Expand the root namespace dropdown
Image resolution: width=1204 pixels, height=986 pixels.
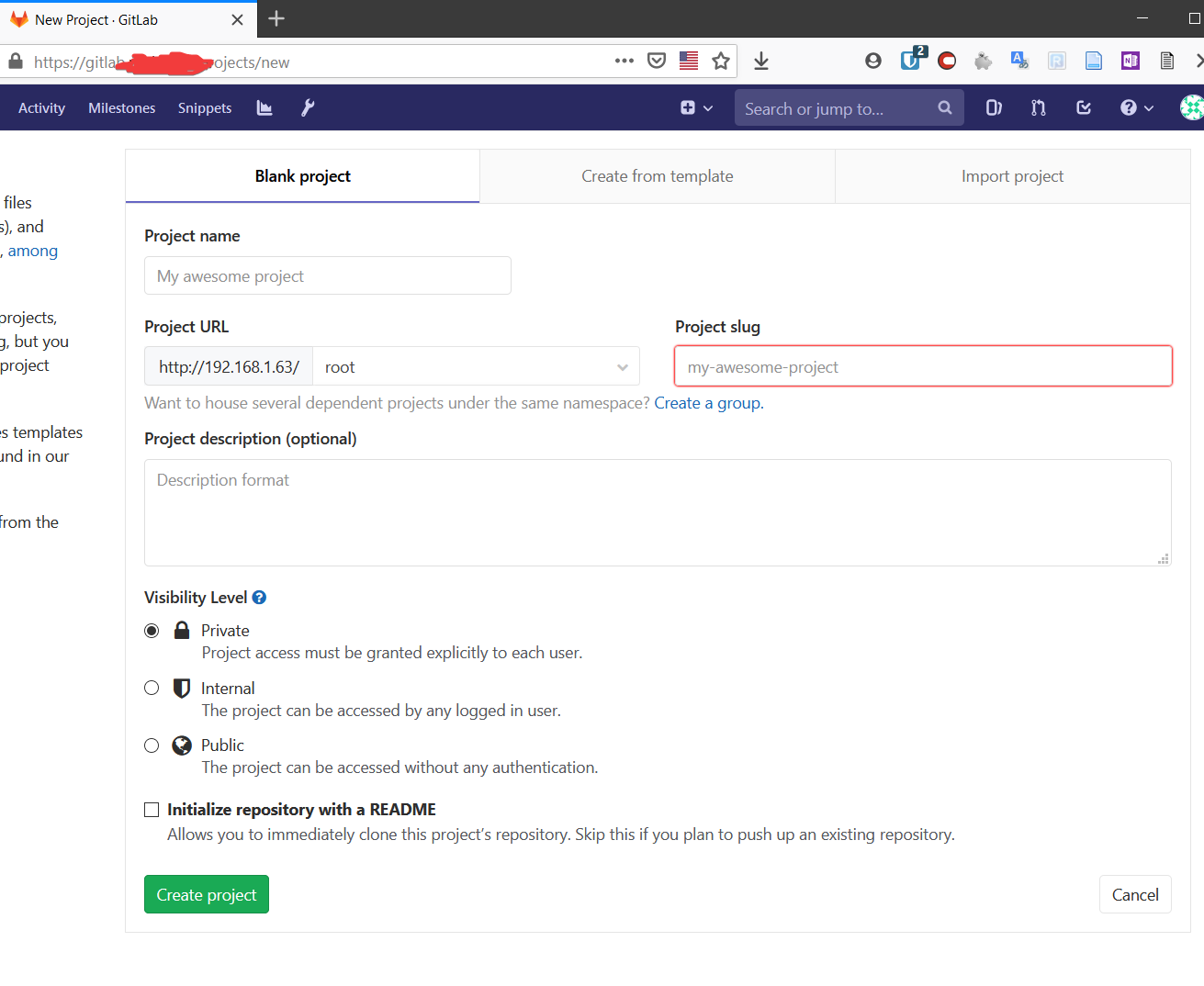pyautogui.click(x=476, y=366)
